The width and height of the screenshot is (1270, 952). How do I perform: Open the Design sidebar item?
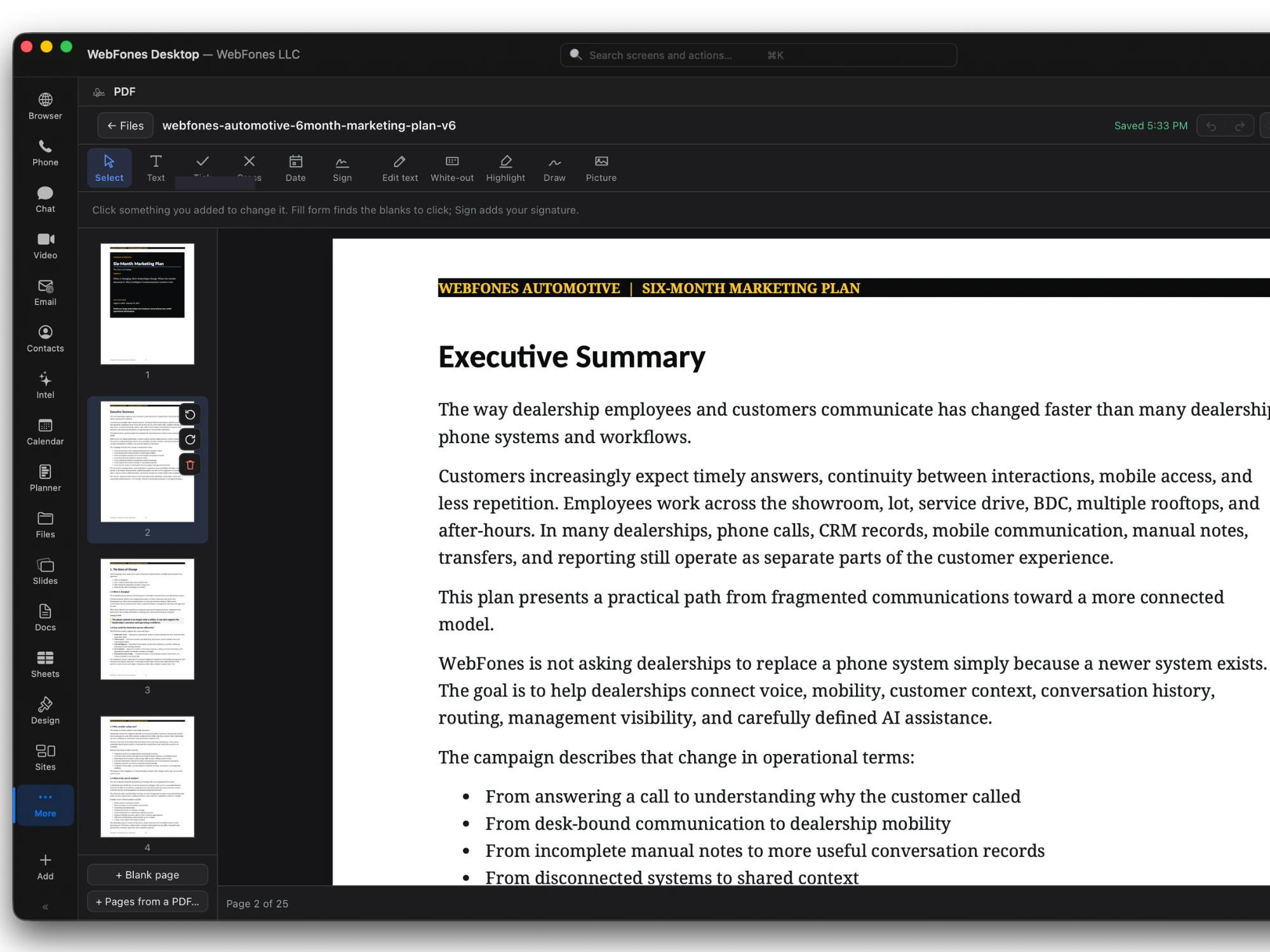pyautogui.click(x=45, y=711)
